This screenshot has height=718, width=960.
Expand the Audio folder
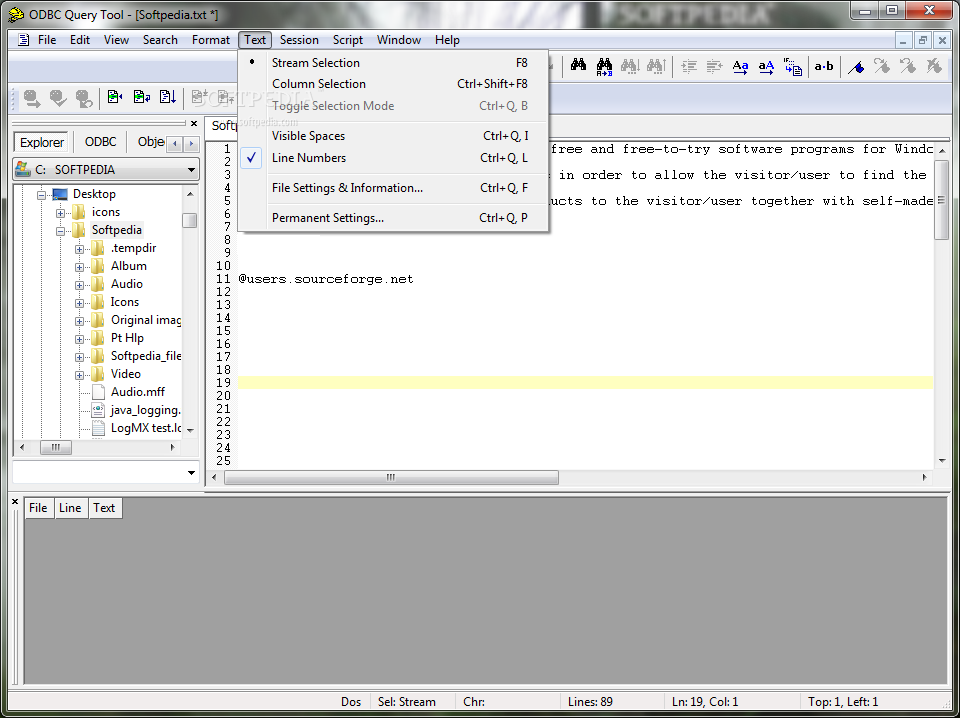[x=79, y=285]
